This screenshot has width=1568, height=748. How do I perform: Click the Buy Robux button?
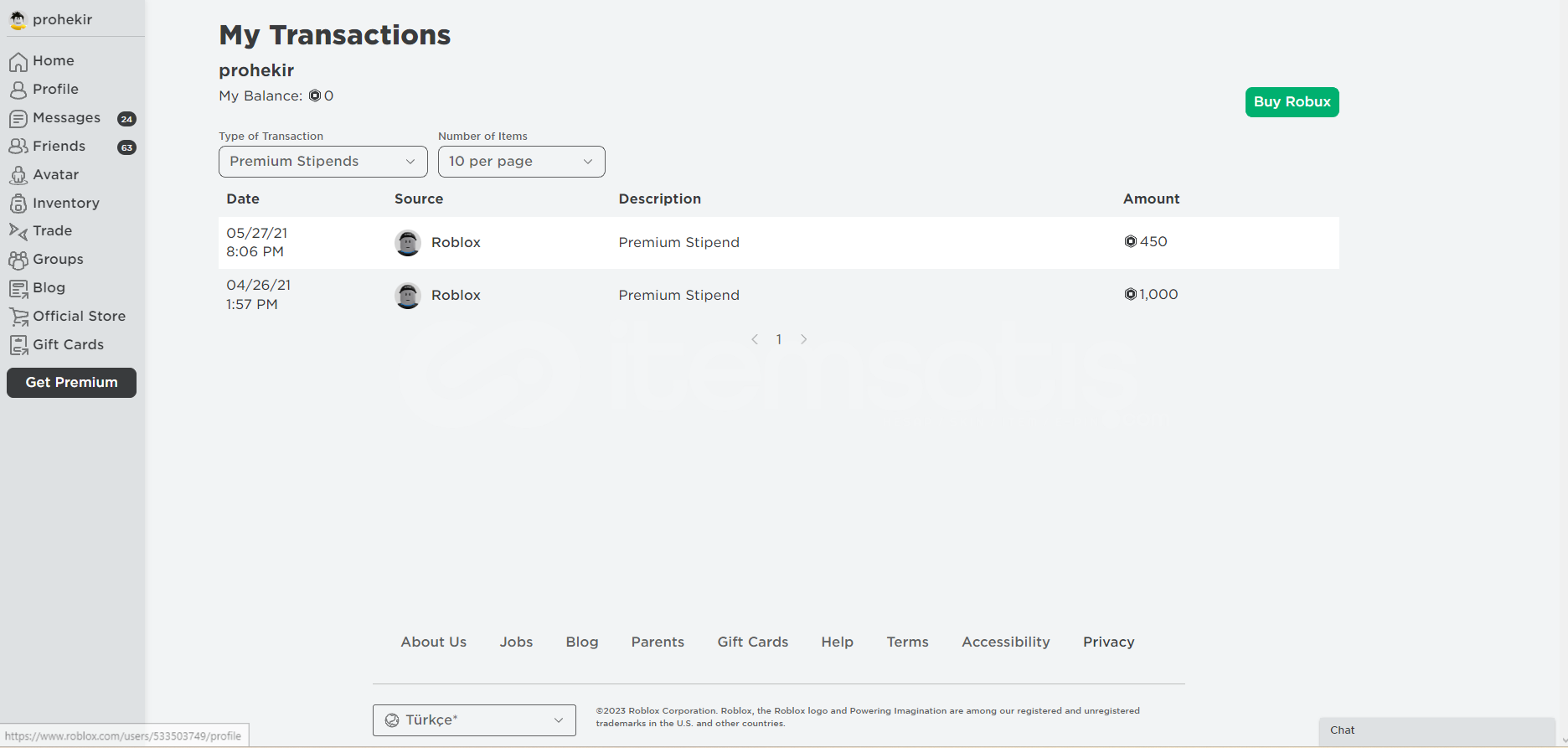coord(1292,102)
